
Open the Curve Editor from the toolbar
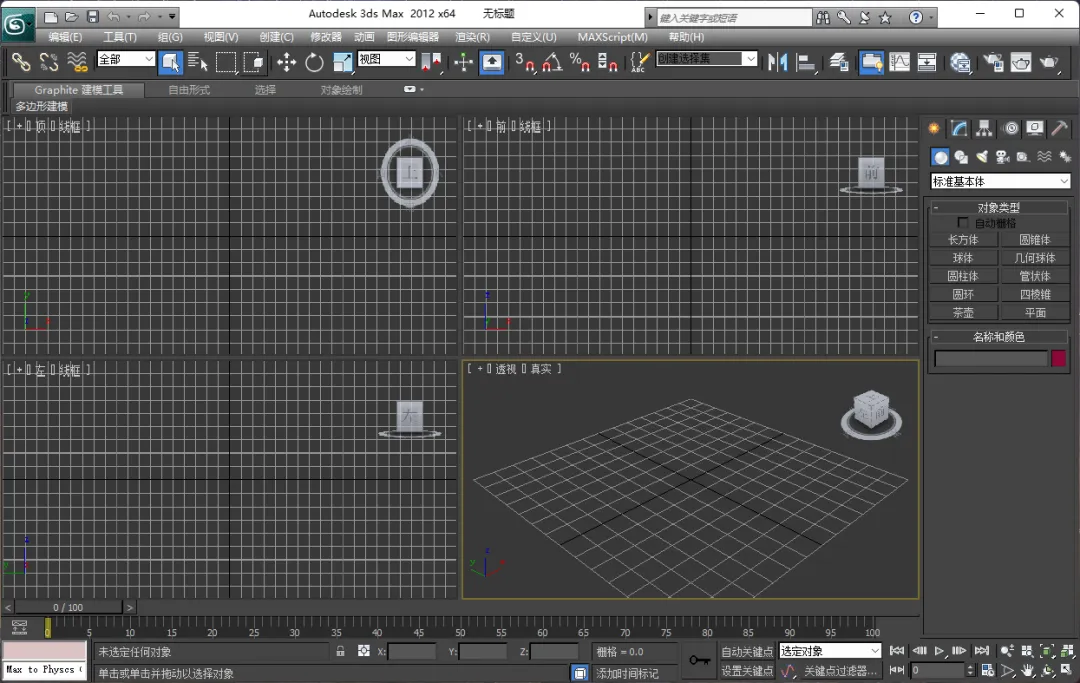coord(900,62)
